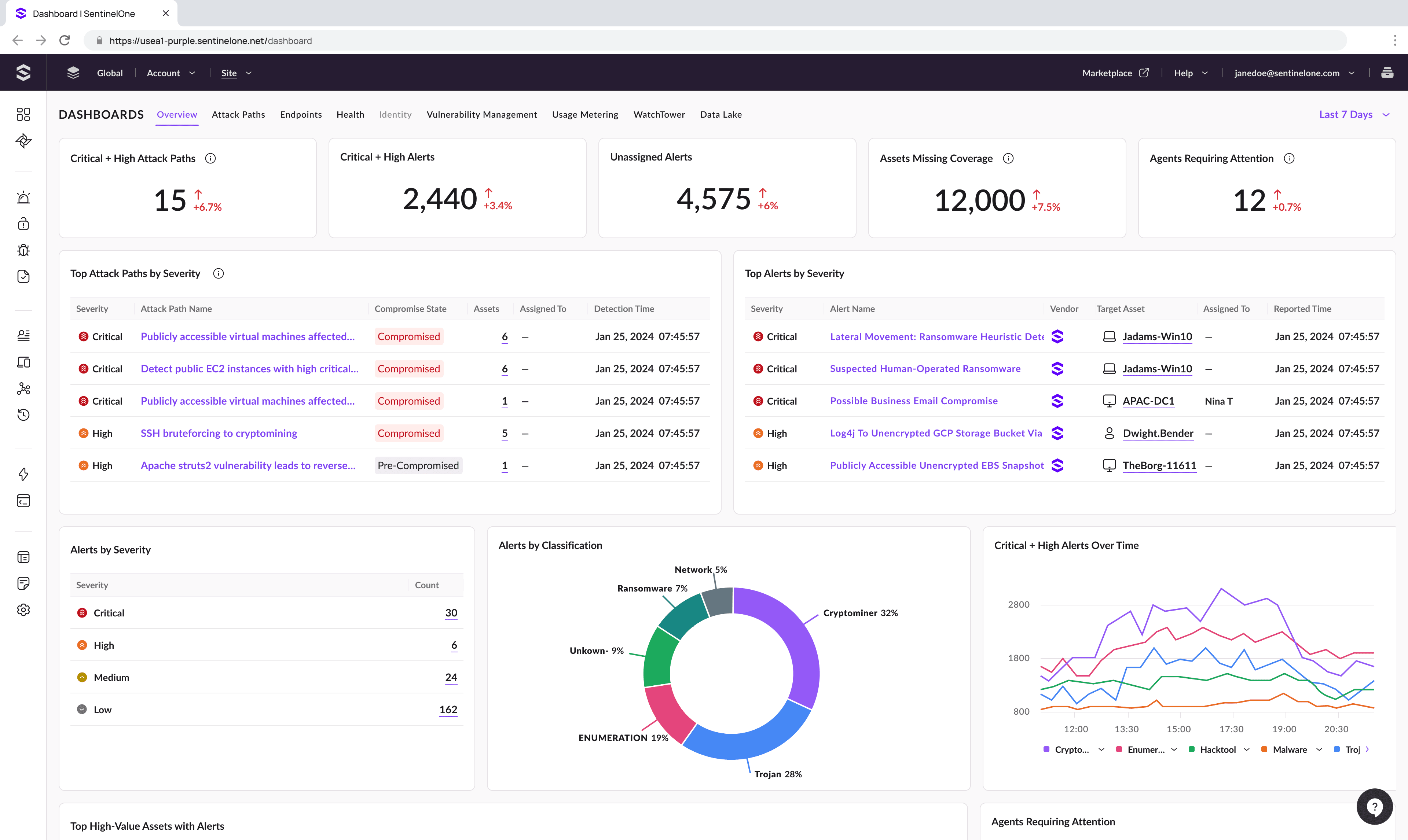Open the bug-shaped Threats icon in sidebar
Image resolution: width=1408 pixels, height=840 pixels.
(24, 250)
